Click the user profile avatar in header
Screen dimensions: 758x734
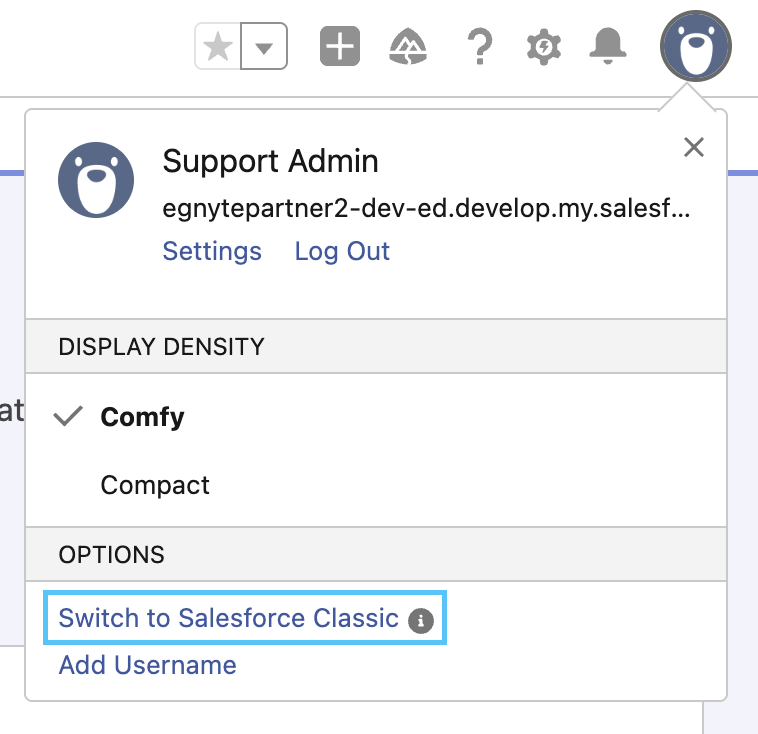[x=696, y=46]
